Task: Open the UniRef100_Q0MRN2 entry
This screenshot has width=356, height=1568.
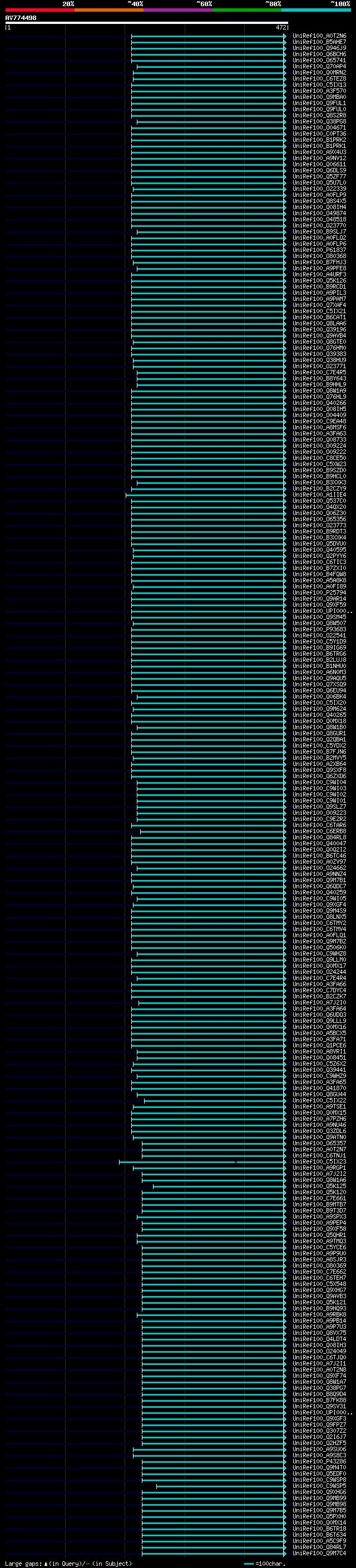Action: pyautogui.click(x=319, y=73)
